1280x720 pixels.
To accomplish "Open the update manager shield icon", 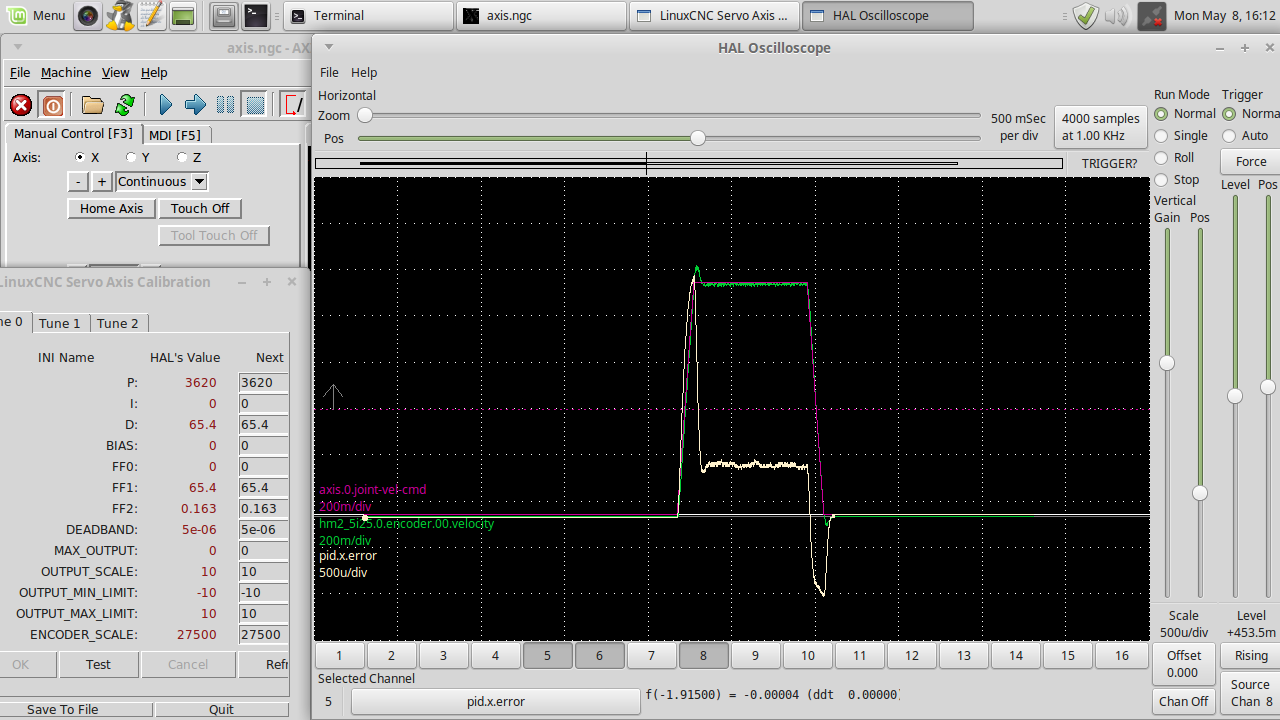I will (x=1085, y=15).
